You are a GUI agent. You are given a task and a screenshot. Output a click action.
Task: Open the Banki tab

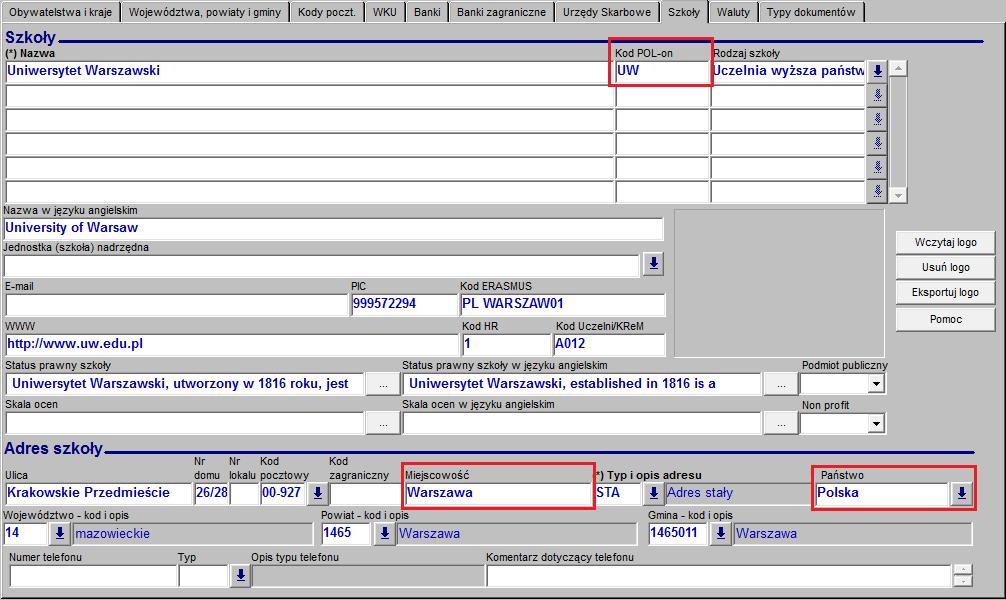(x=427, y=12)
